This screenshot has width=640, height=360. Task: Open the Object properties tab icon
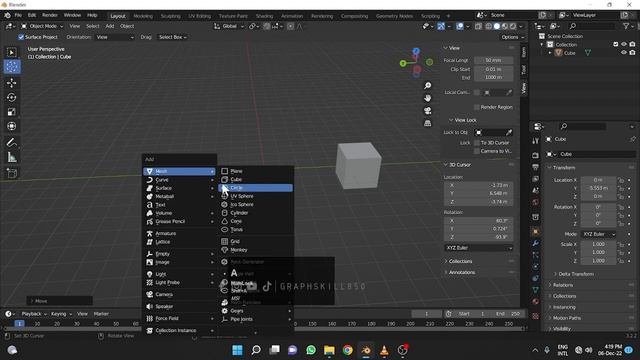[x=536, y=231]
